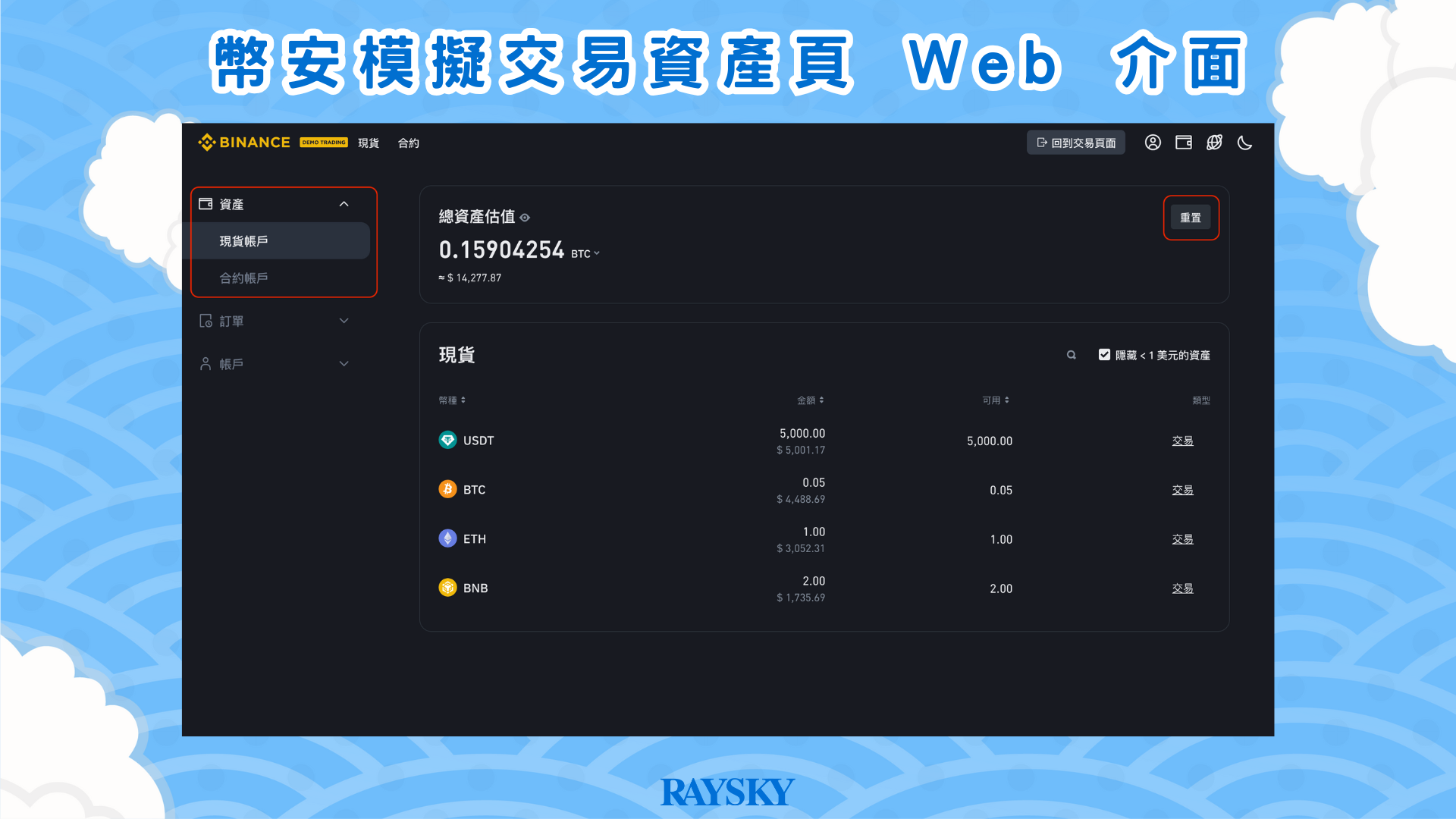This screenshot has height=819, width=1456.
Task: Click ETH amount $ 3,052.31
Action: (801, 549)
